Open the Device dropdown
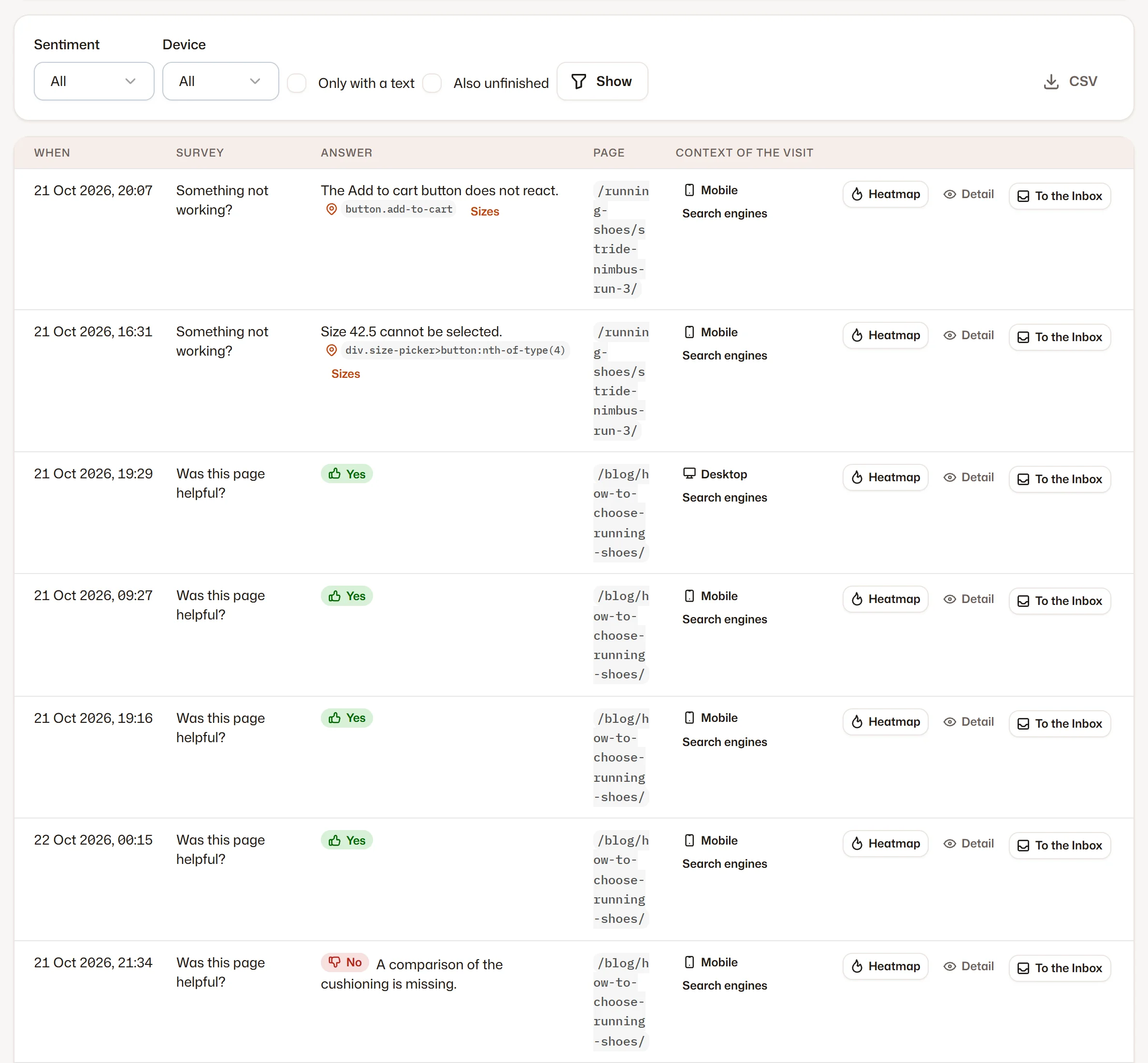1148x1063 pixels. 220,81
